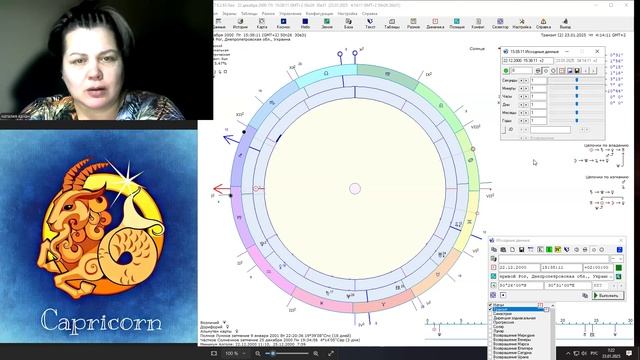Viewport: 640px width, 360px height.
Task: Click the blue square icon at source data toolbar end
Action: (620, 249)
